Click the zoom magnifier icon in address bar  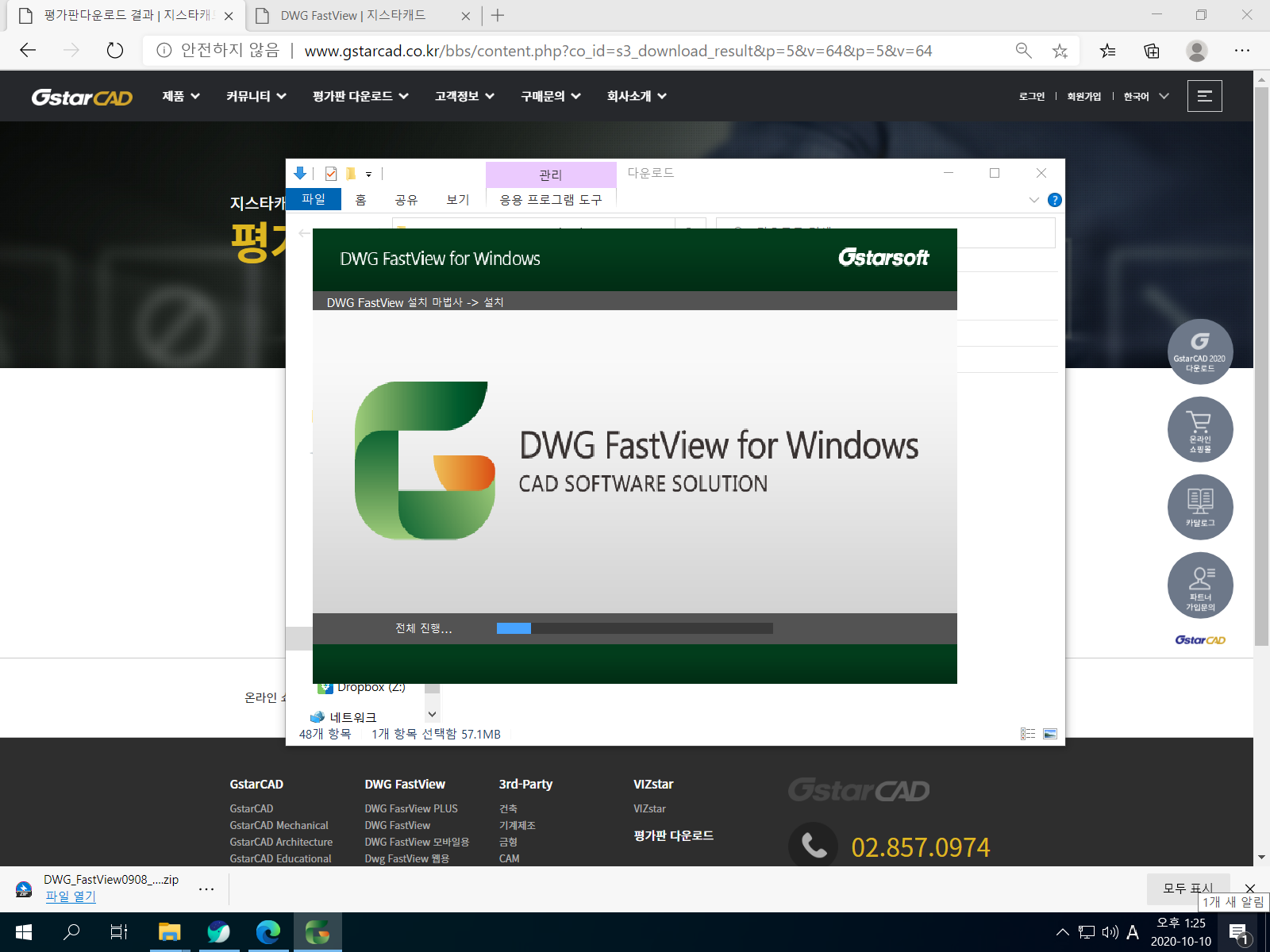(x=1023, y=51)
